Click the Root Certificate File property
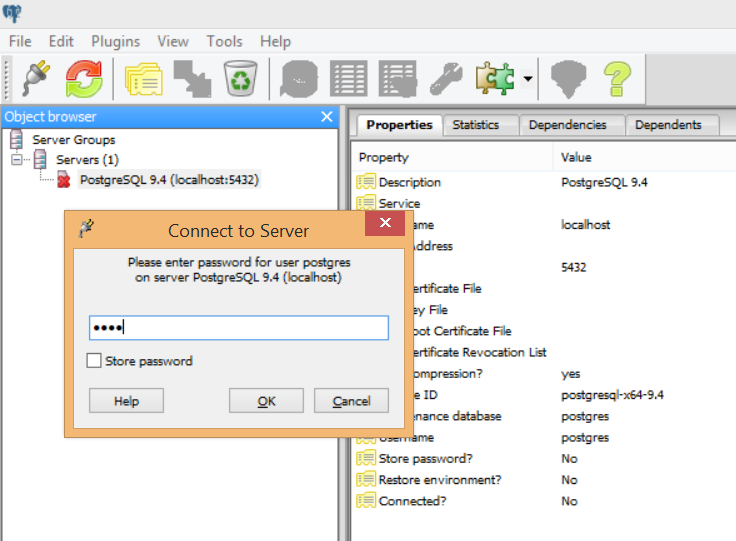This screenshot has width=736, height=541. click(462, 331)
